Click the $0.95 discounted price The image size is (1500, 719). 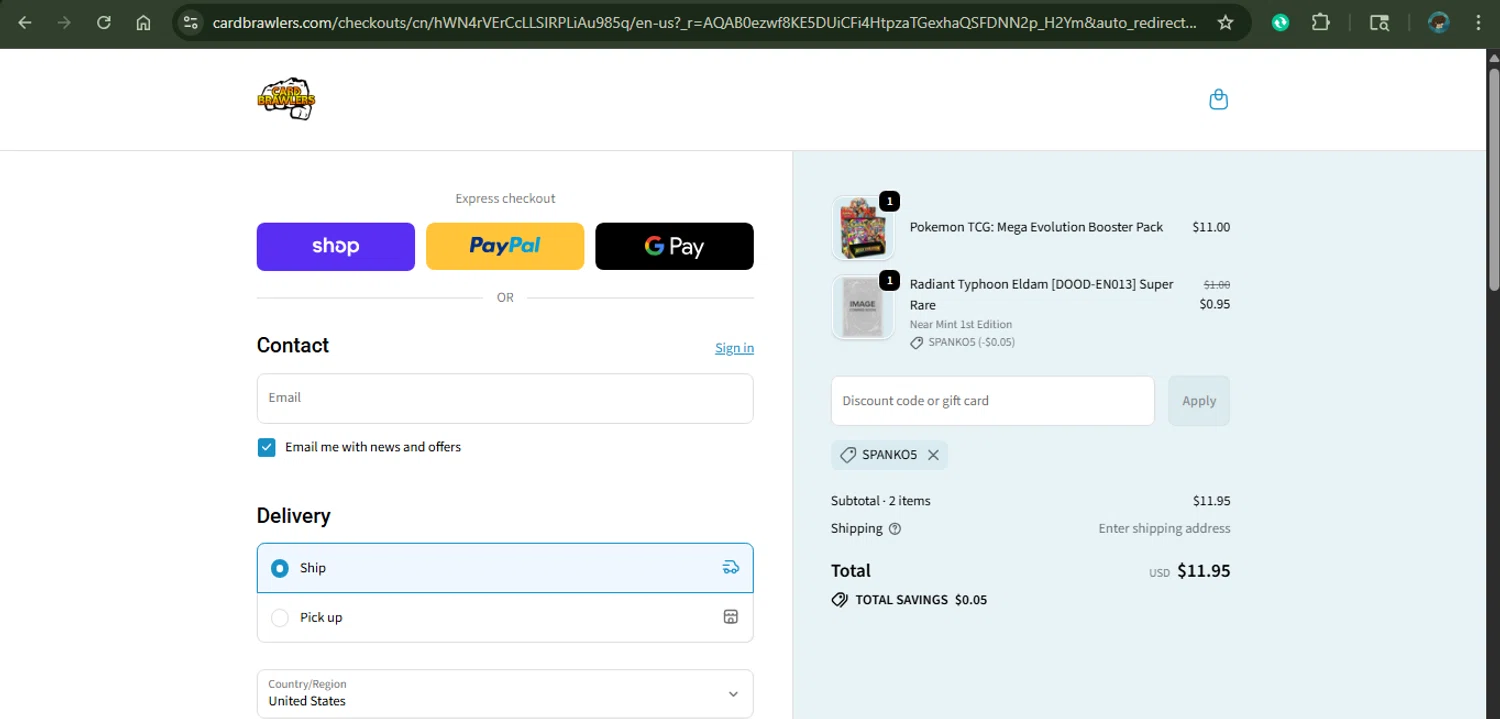[x=1215, y=304]
